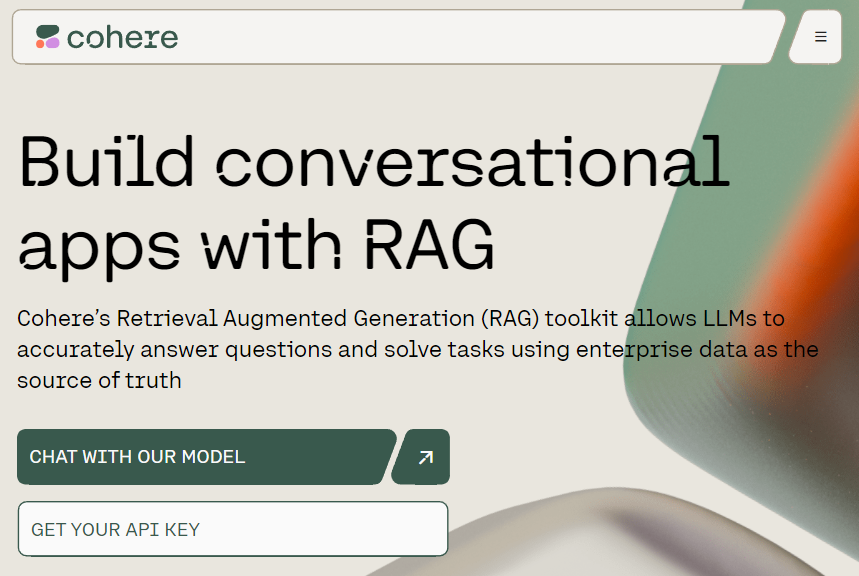Screen dimensions: 859x576
Task: Click the paragraph about Retrieval Augmented Generation toolkit
Action: [417, 349]
